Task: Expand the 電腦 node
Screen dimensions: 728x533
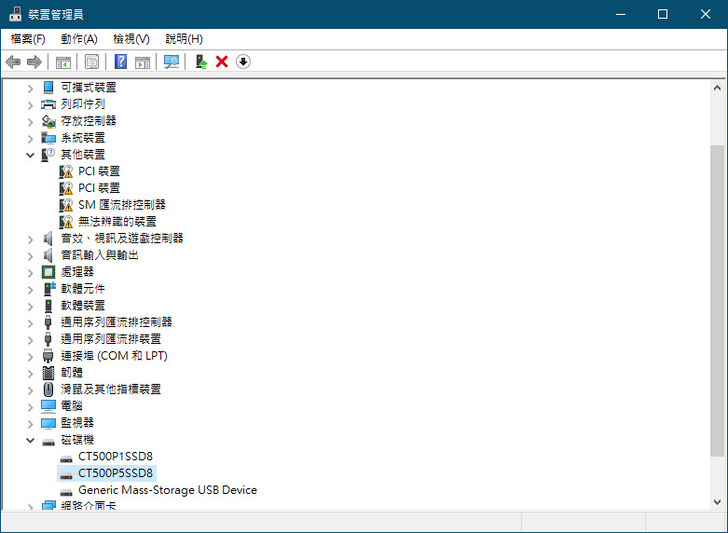Action: 30,407
